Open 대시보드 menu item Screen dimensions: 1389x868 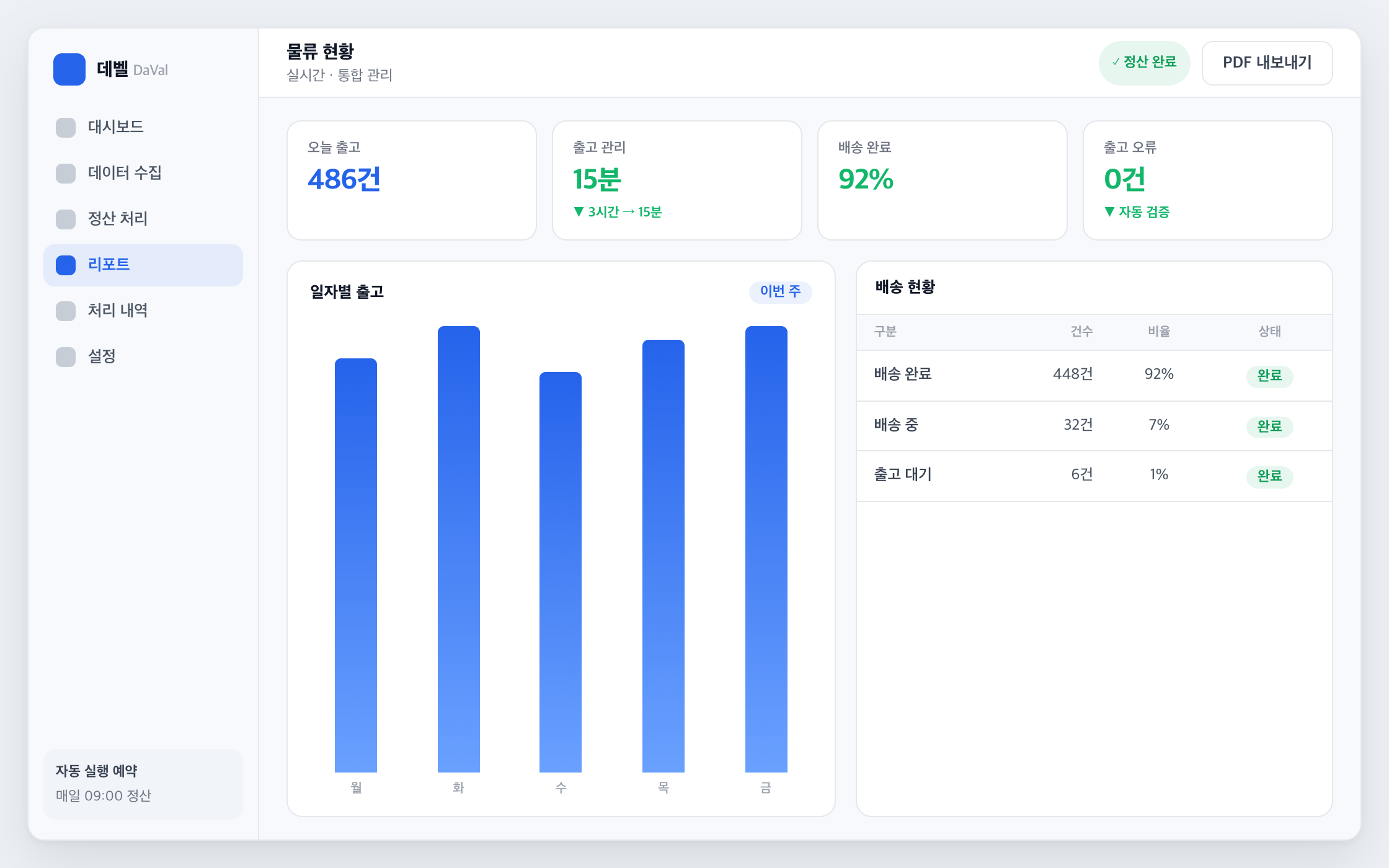pyautogui.click(x=143, y=128)
